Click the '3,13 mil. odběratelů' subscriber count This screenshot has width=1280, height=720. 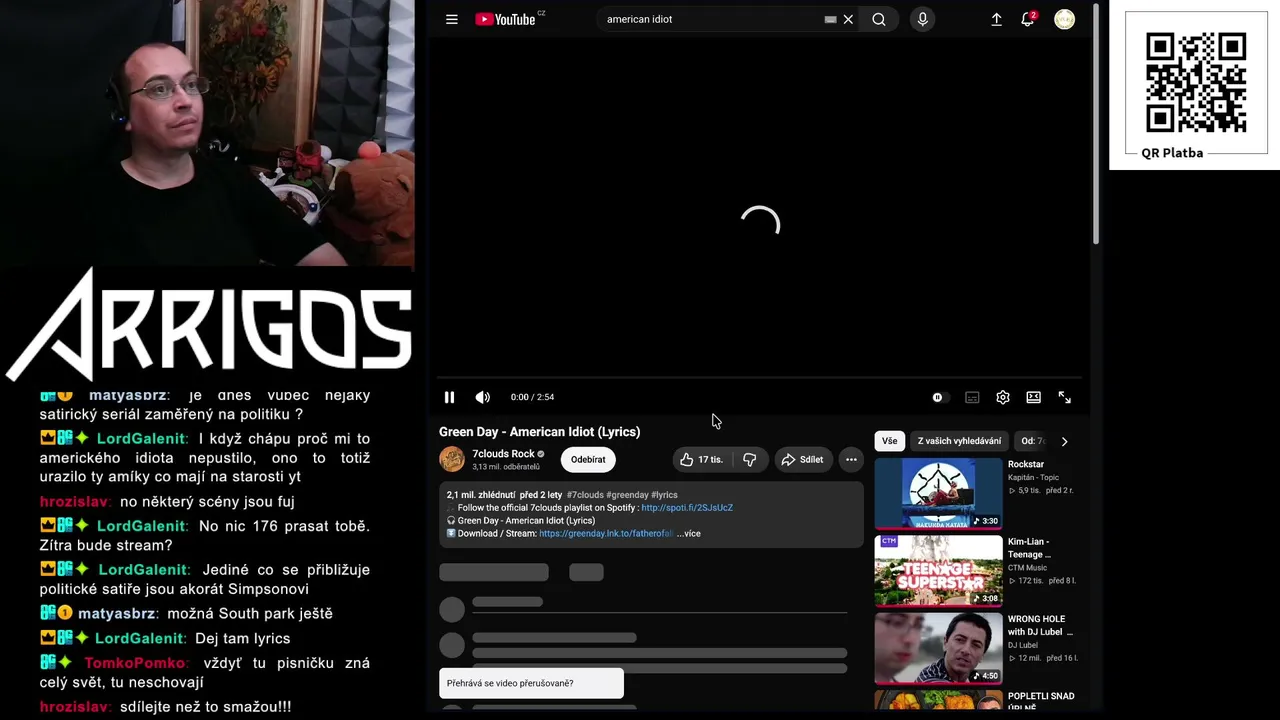tap(506, 467)
